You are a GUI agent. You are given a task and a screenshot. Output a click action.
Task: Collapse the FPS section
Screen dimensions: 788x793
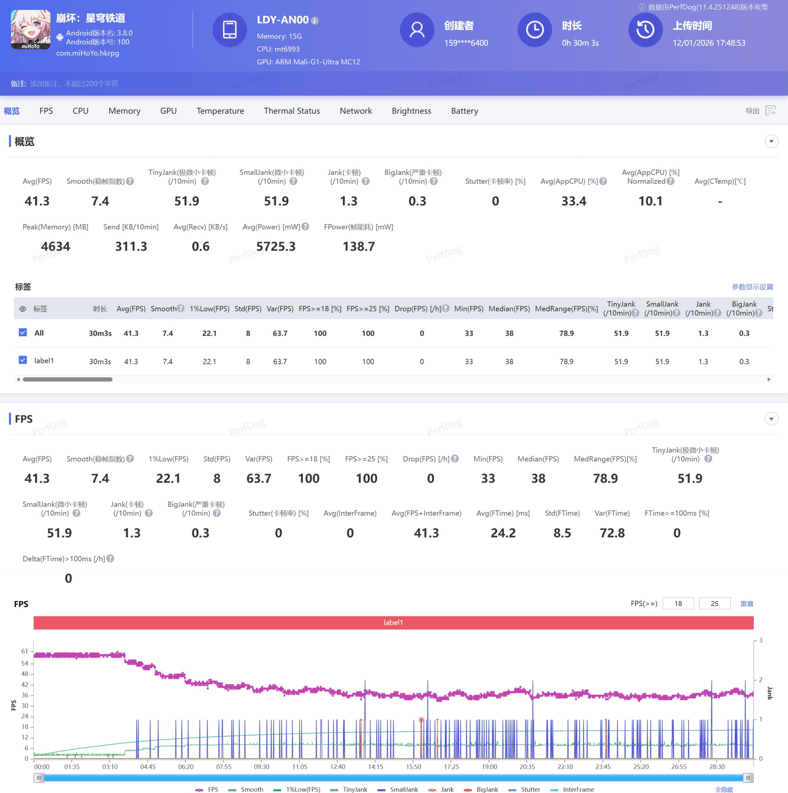pyautogui.click(x=771, y=419)
